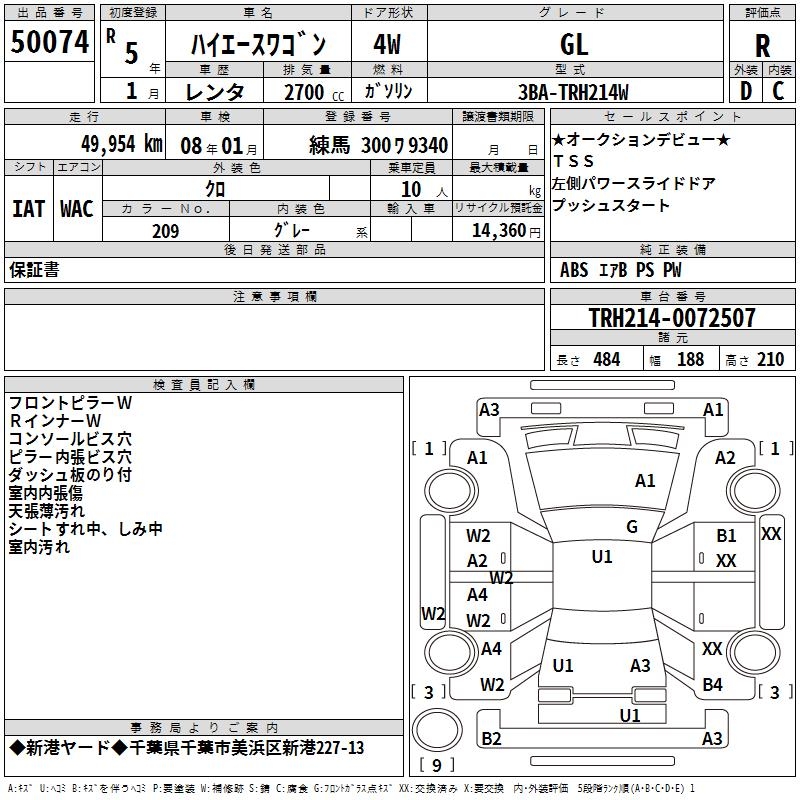Viewport: 800px width, 800px height.
Task: Click the G windshield chip mark
Action: 632,526
